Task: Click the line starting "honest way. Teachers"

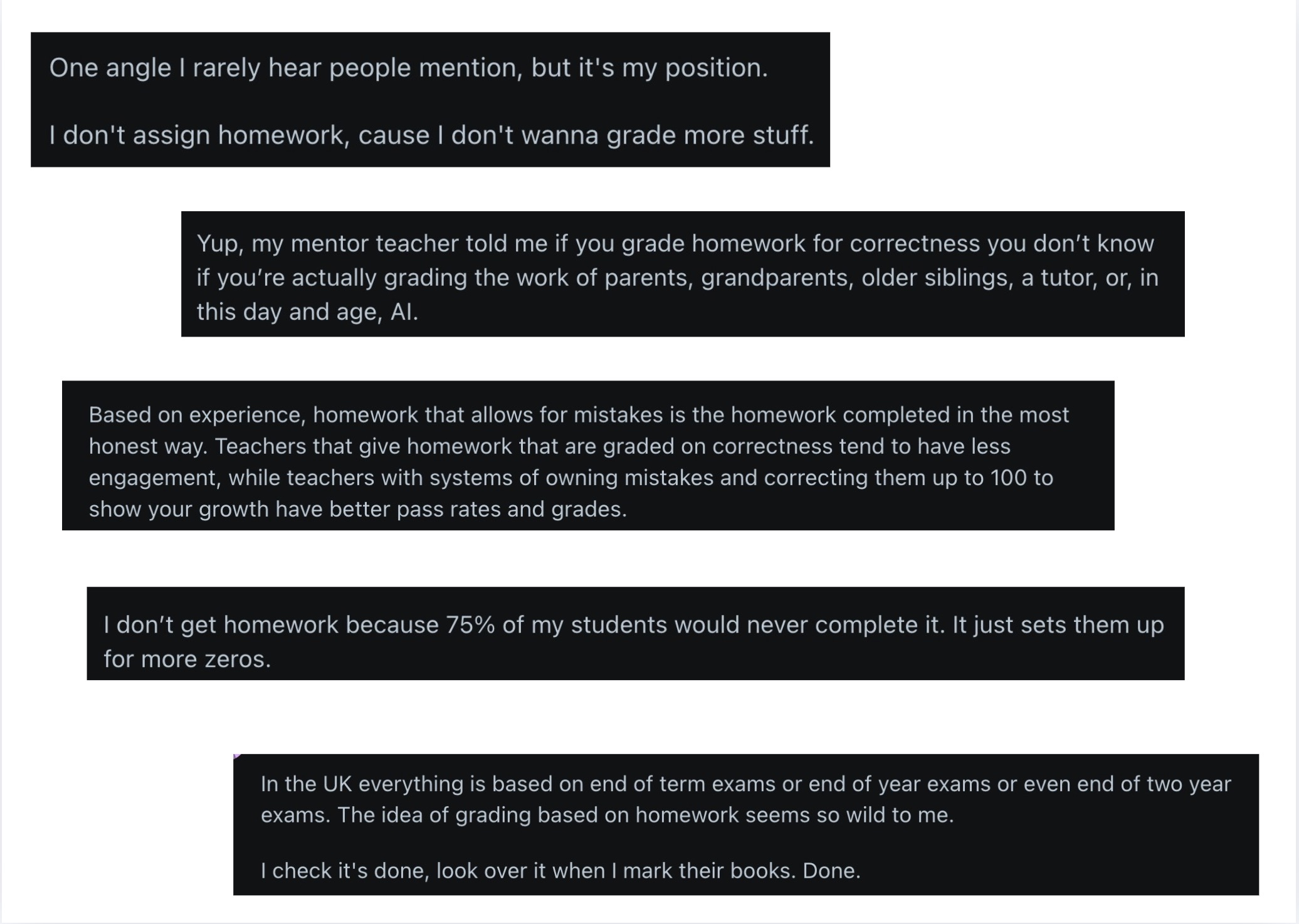Action: tap(549, 446)
